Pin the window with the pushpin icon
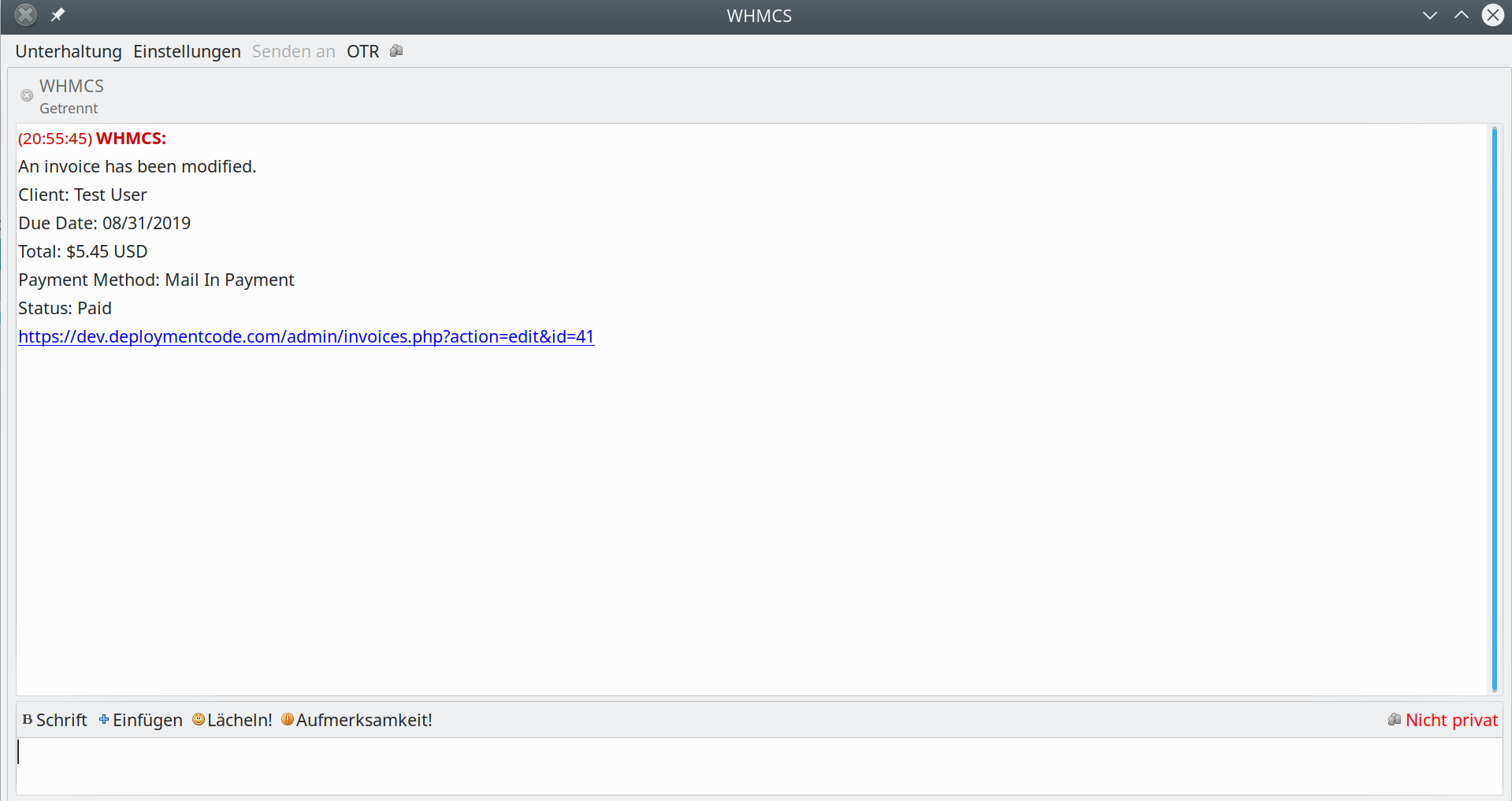The width and height of the screenshot is (1512, 801). [x=58, y=15]
